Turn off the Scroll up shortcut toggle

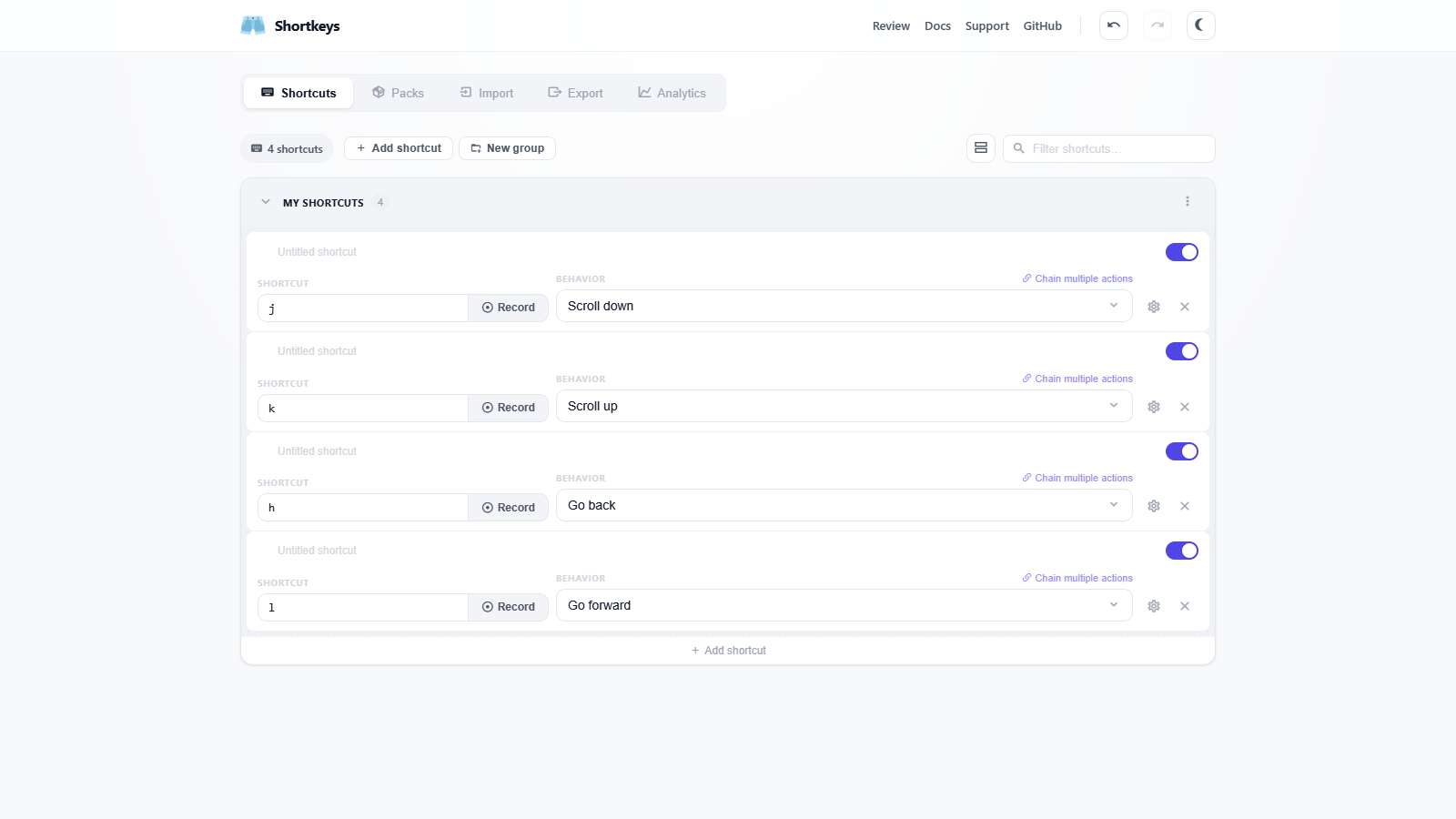coord(1181,351)
